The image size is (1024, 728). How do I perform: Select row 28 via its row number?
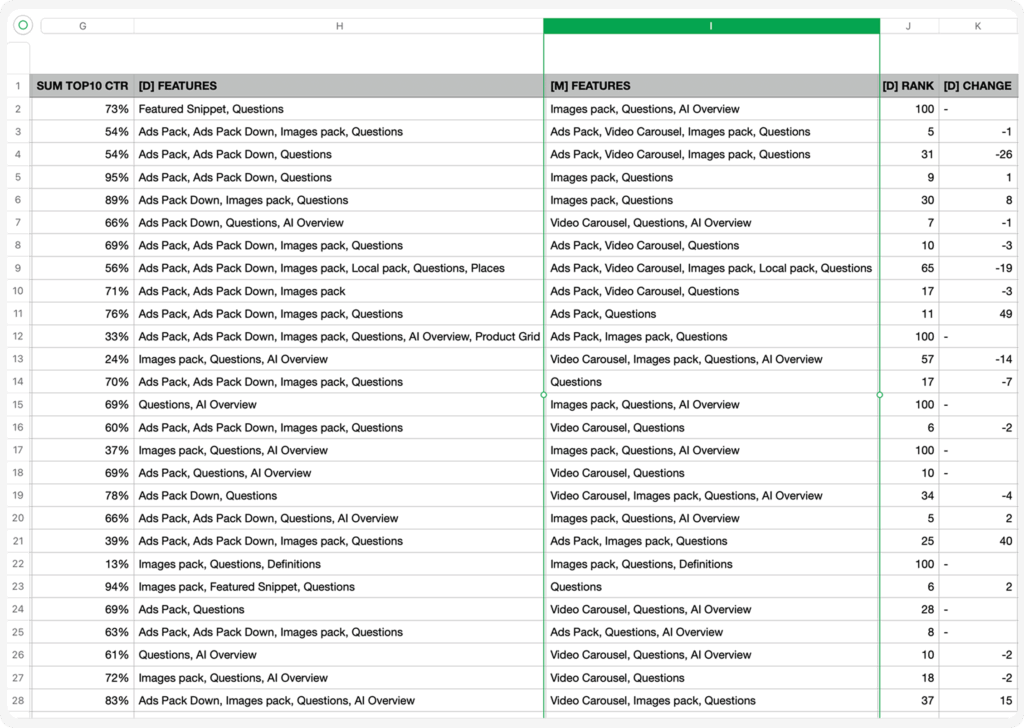19,701
